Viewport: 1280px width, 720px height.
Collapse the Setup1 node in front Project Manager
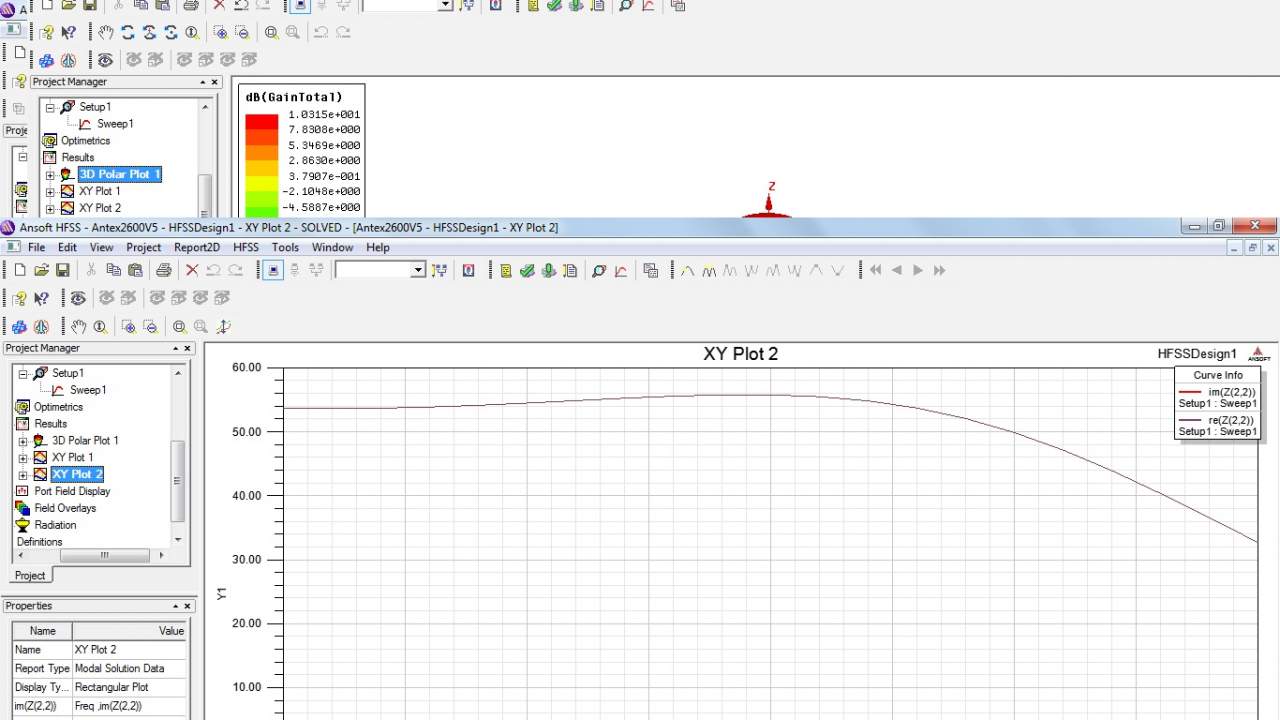pos(23,373)
